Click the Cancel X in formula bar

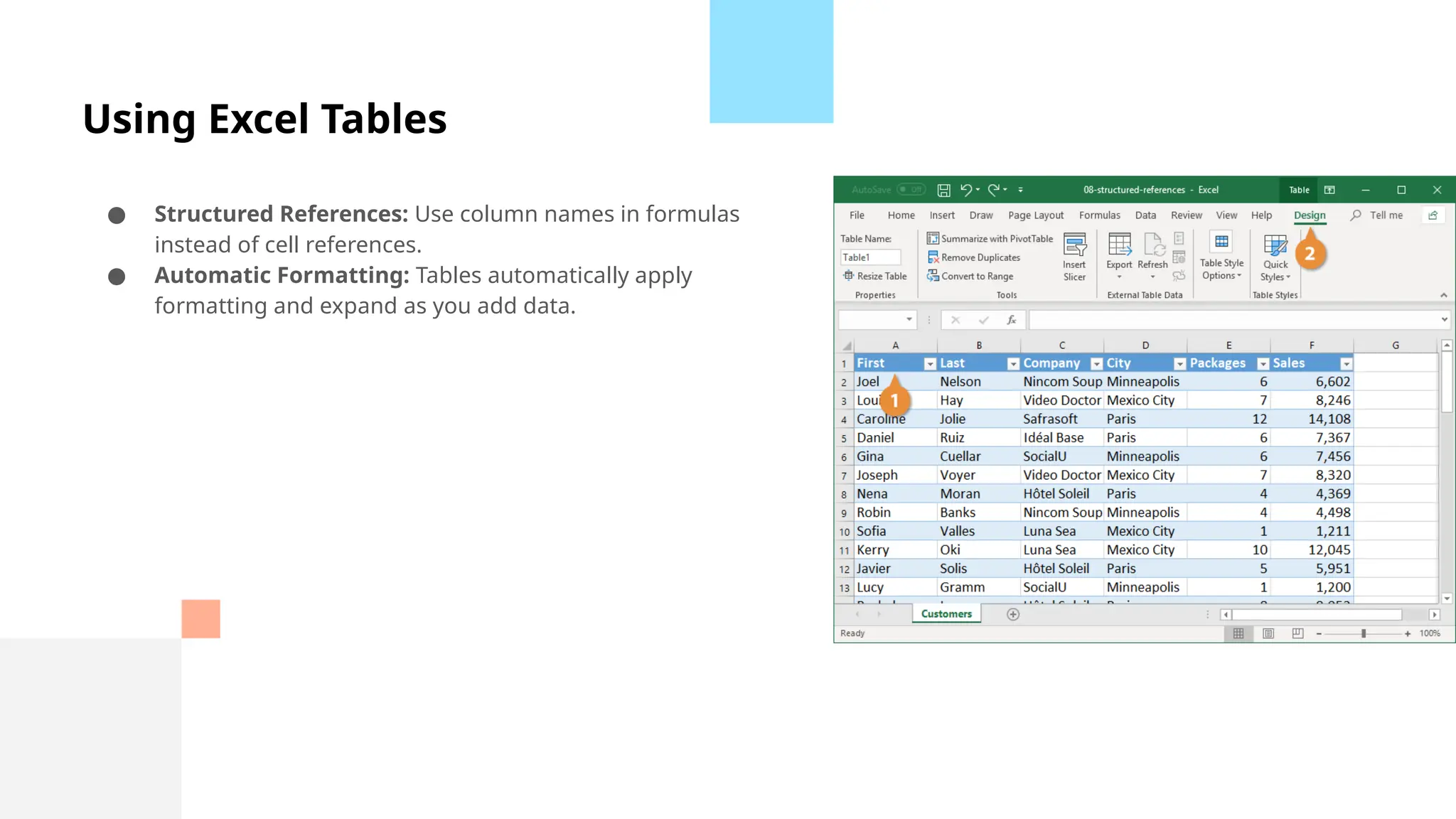955,321
